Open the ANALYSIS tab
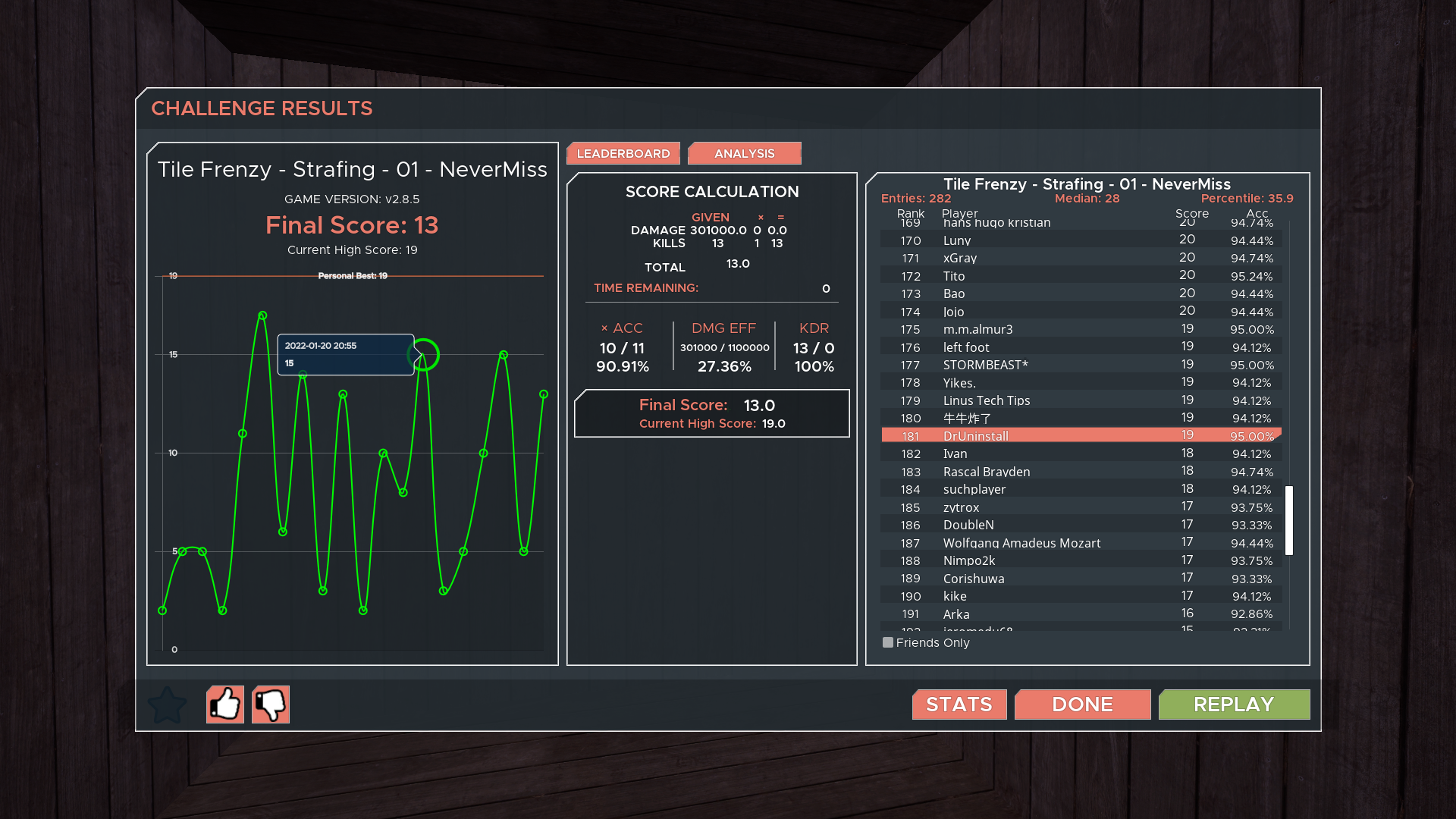This screenshot has width=1456, height=819. (x=744, y=153)
